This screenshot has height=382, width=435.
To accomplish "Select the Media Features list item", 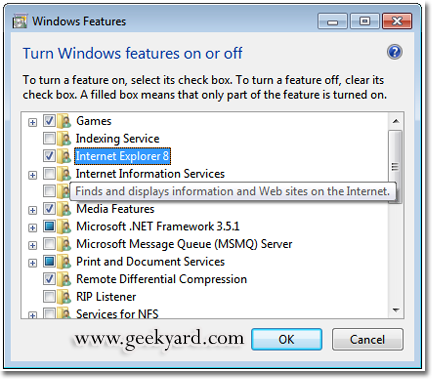I will (115, 209).
